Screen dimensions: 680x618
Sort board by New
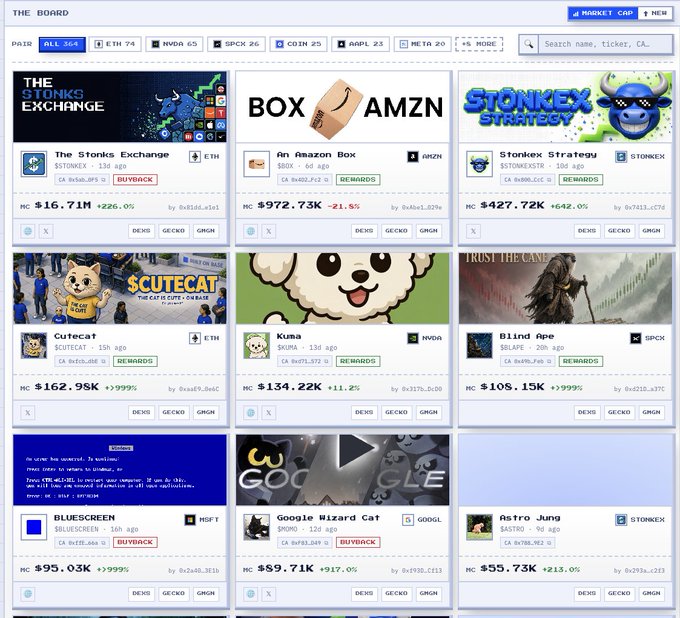(x=655, y=13)
